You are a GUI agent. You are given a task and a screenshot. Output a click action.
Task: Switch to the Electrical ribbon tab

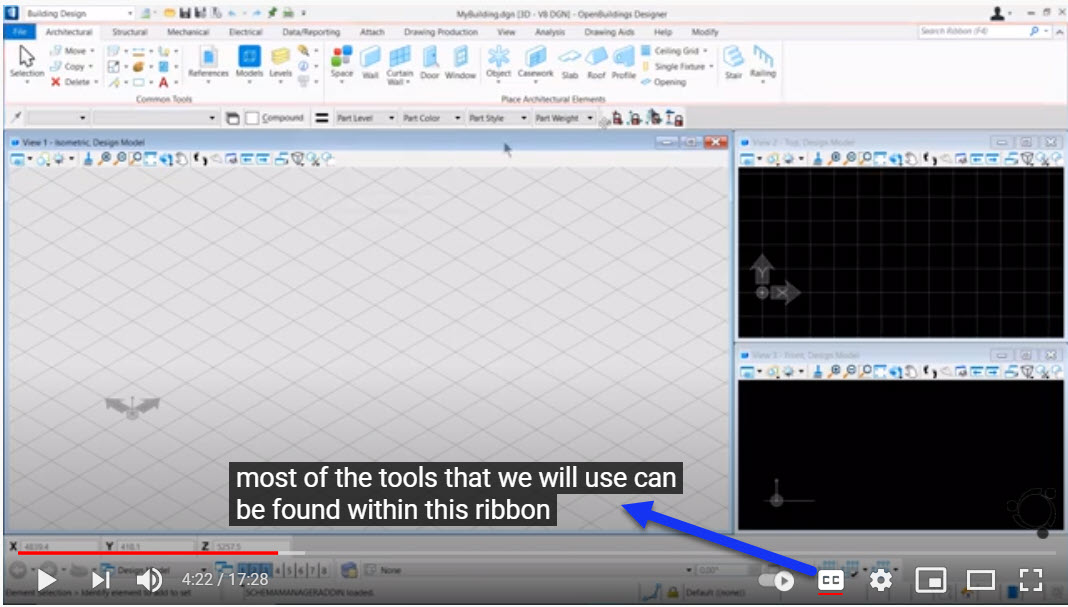click(245, 31)
